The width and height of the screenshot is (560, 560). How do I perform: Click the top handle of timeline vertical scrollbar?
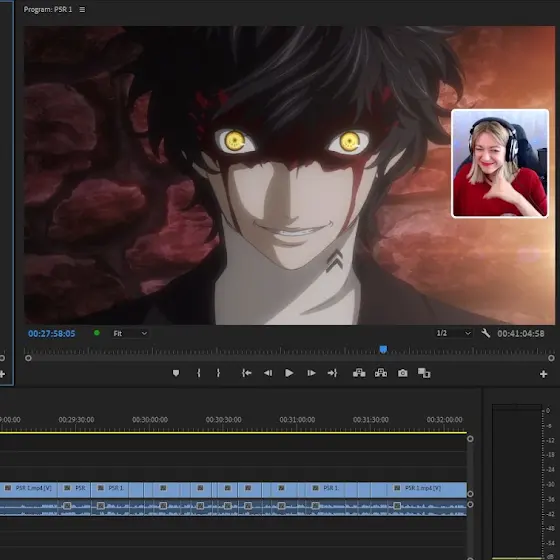tap(470, 439)
